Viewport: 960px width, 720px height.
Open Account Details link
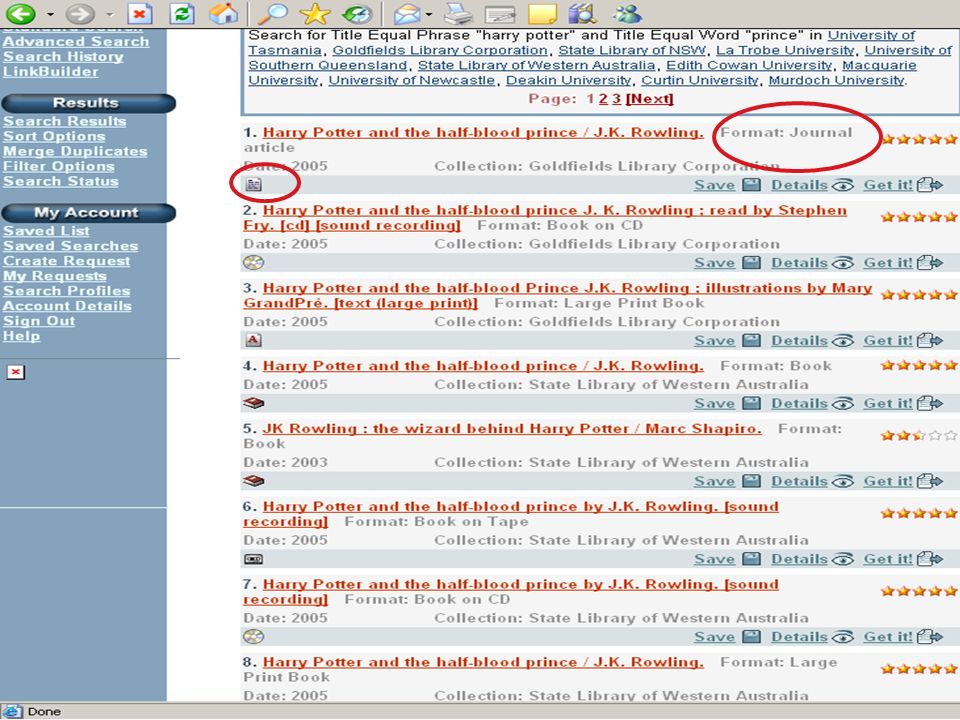(67, 306)
